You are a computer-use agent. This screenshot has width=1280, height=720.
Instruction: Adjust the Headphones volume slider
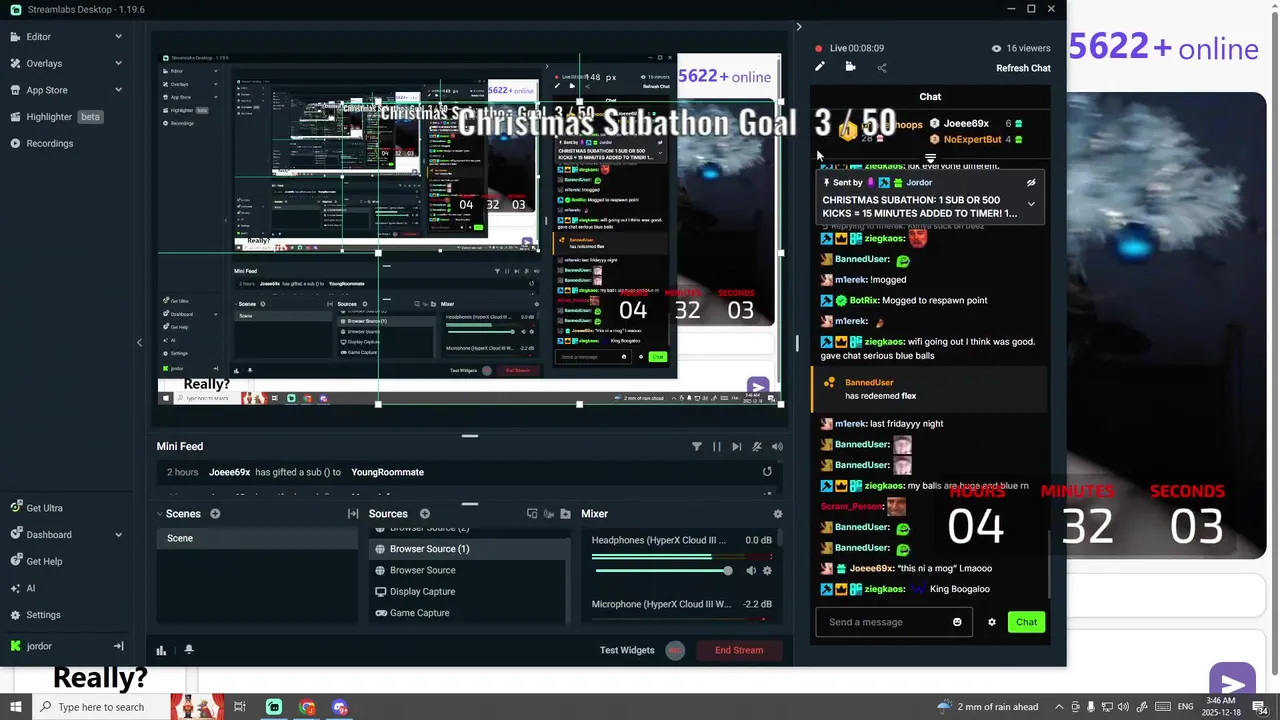[x=663, y=571]
